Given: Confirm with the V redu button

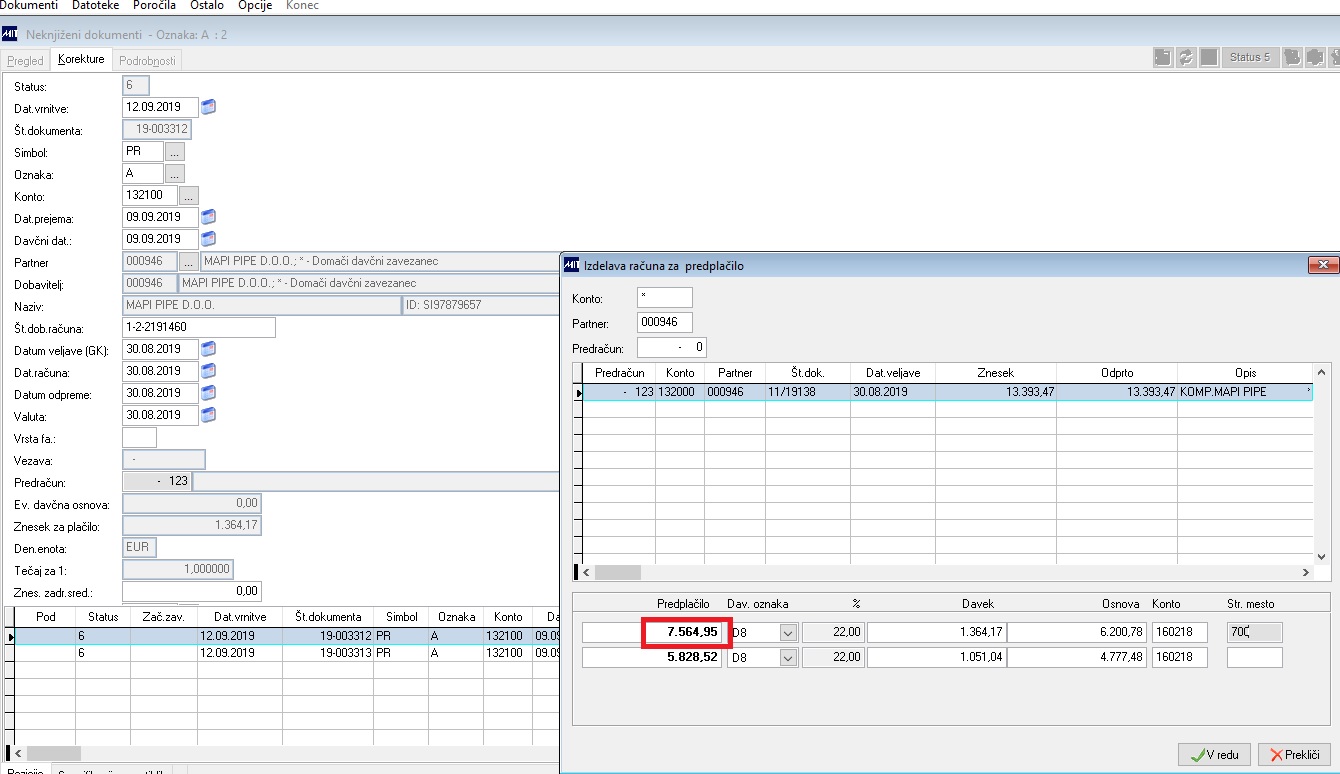Looking at the screenshot, I should tap(1214, 754).
